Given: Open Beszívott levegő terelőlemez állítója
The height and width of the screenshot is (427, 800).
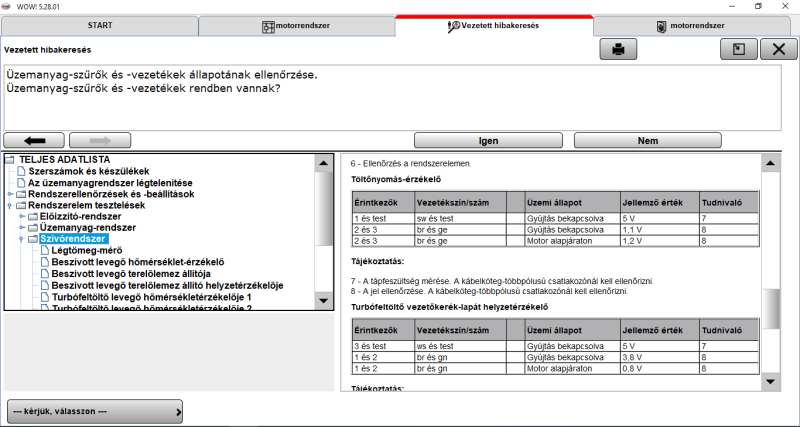Looking at the screenshot, I should pos(131,274).
